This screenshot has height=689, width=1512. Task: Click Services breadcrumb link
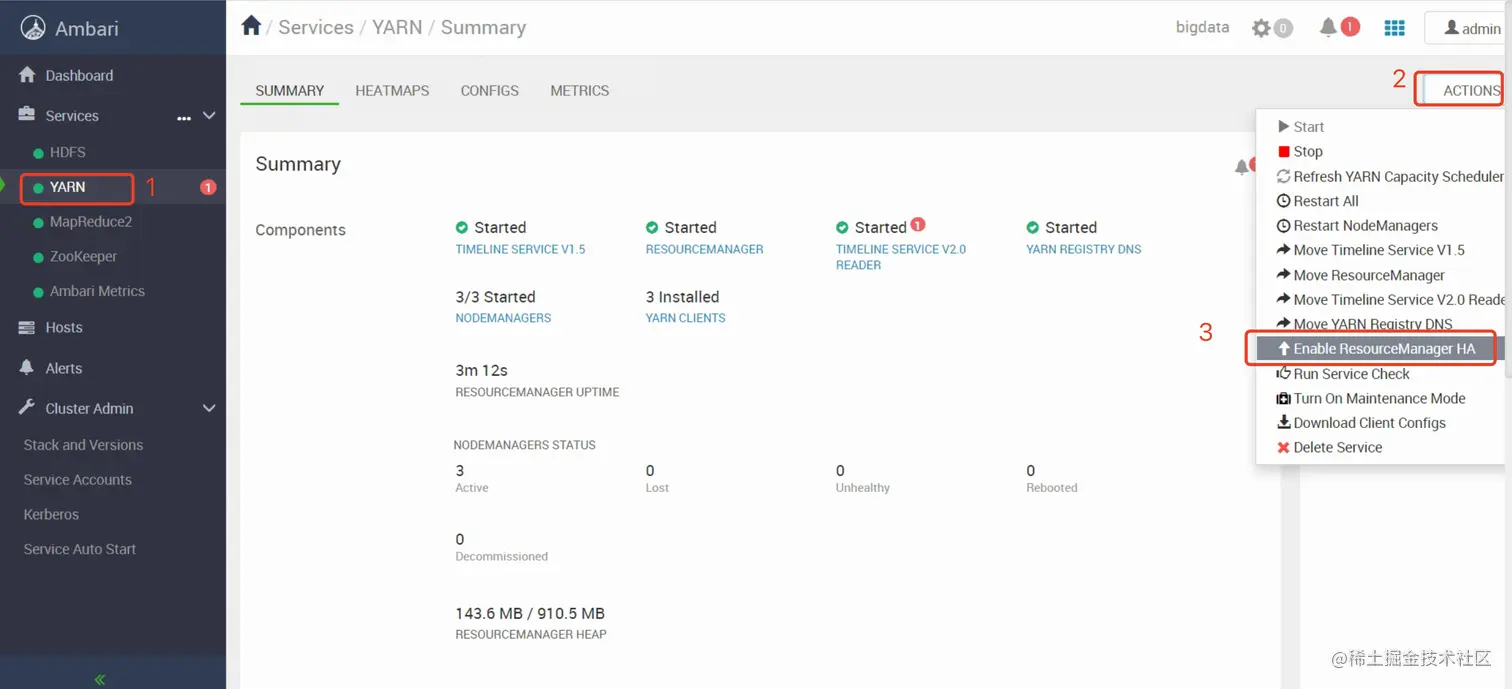pyautogui.click(x=316, y=28)
